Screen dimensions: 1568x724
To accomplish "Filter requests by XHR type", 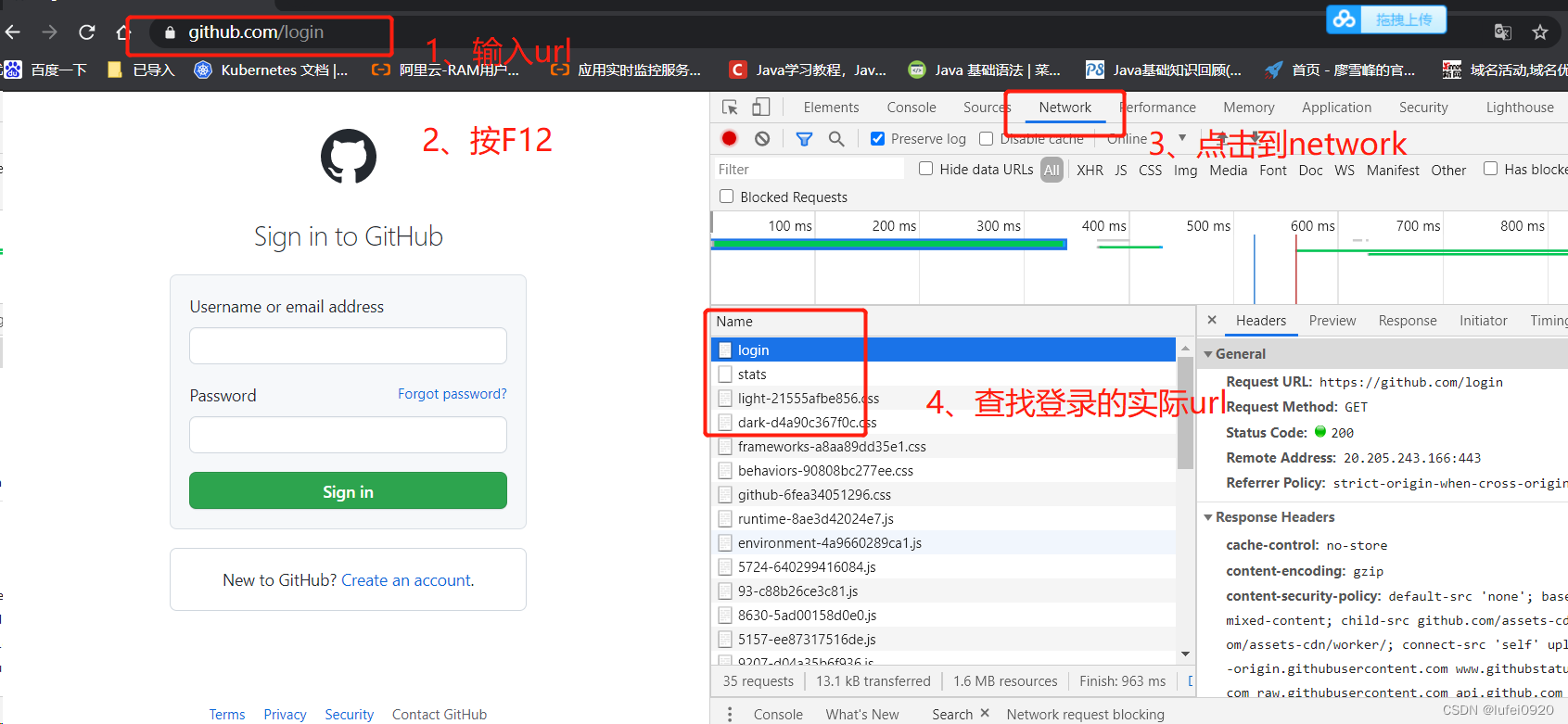I will click(x=1090, y=170).
